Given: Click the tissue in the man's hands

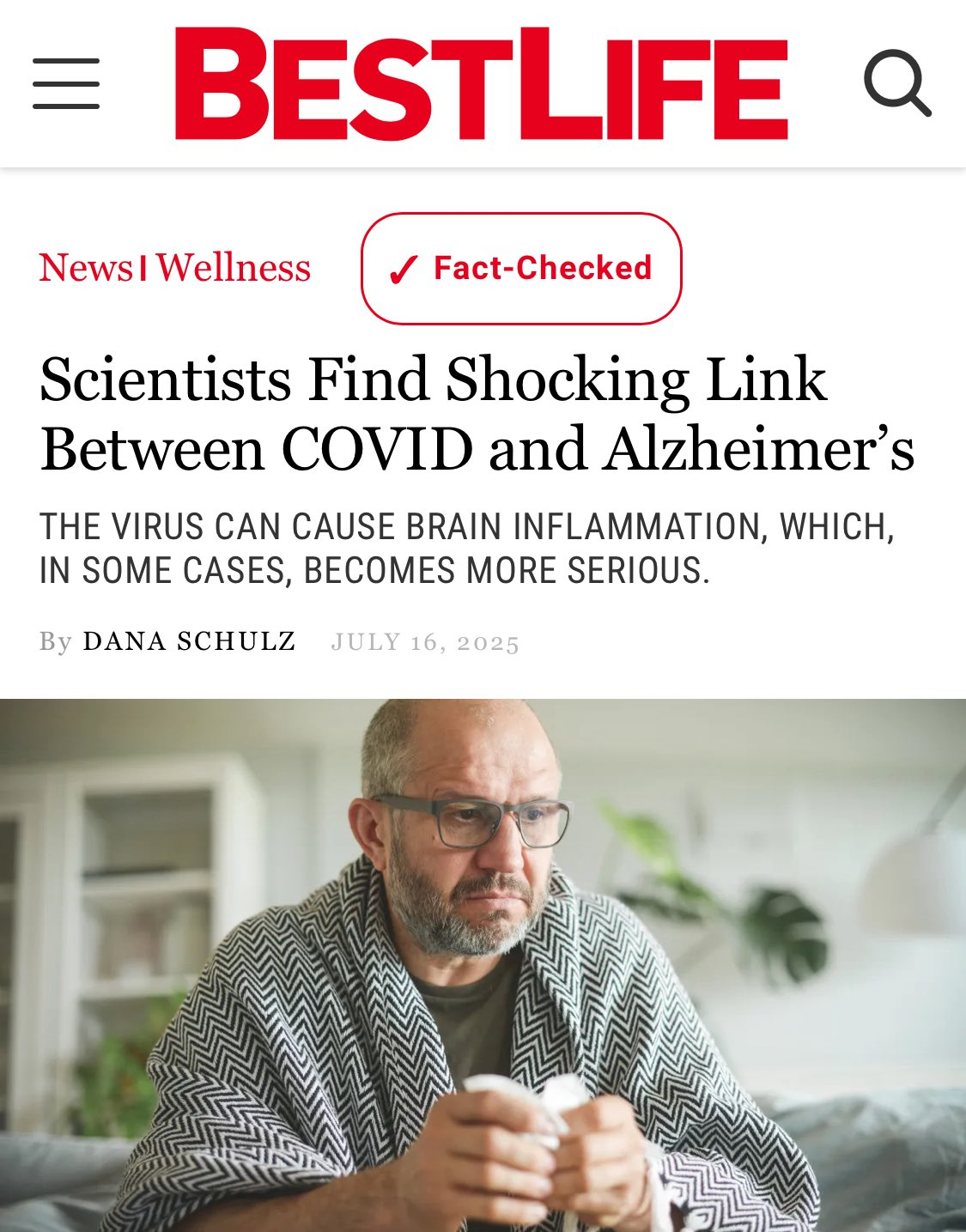Looking at the screenshot, I should tap(526, 1108).
